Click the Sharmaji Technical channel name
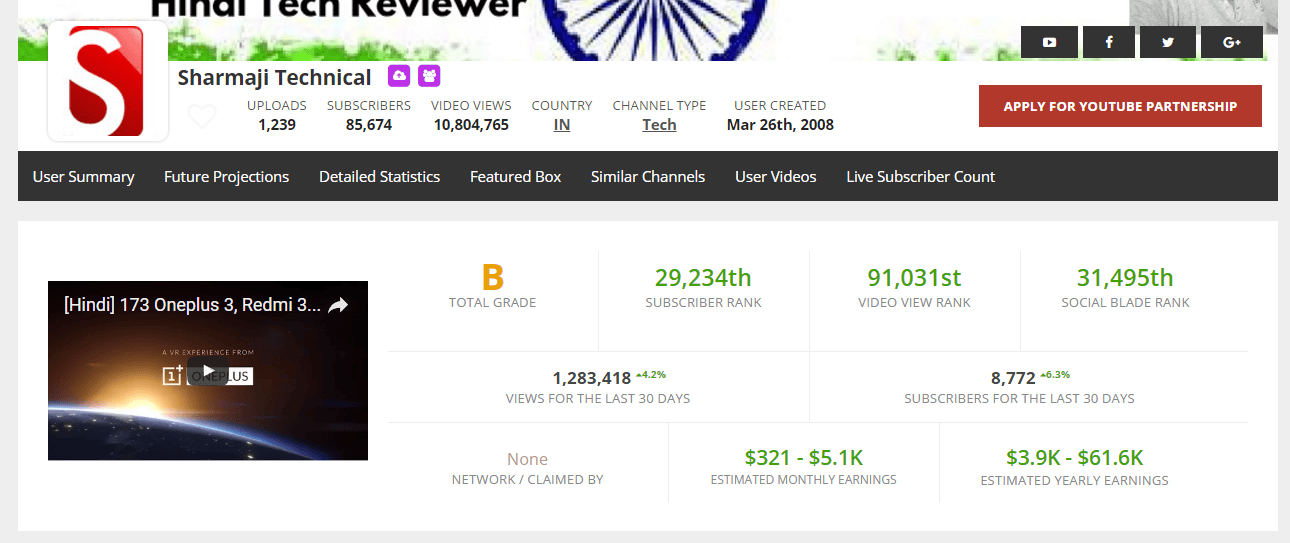Viewport: 1290px width, 543px height. coord(274,78)
